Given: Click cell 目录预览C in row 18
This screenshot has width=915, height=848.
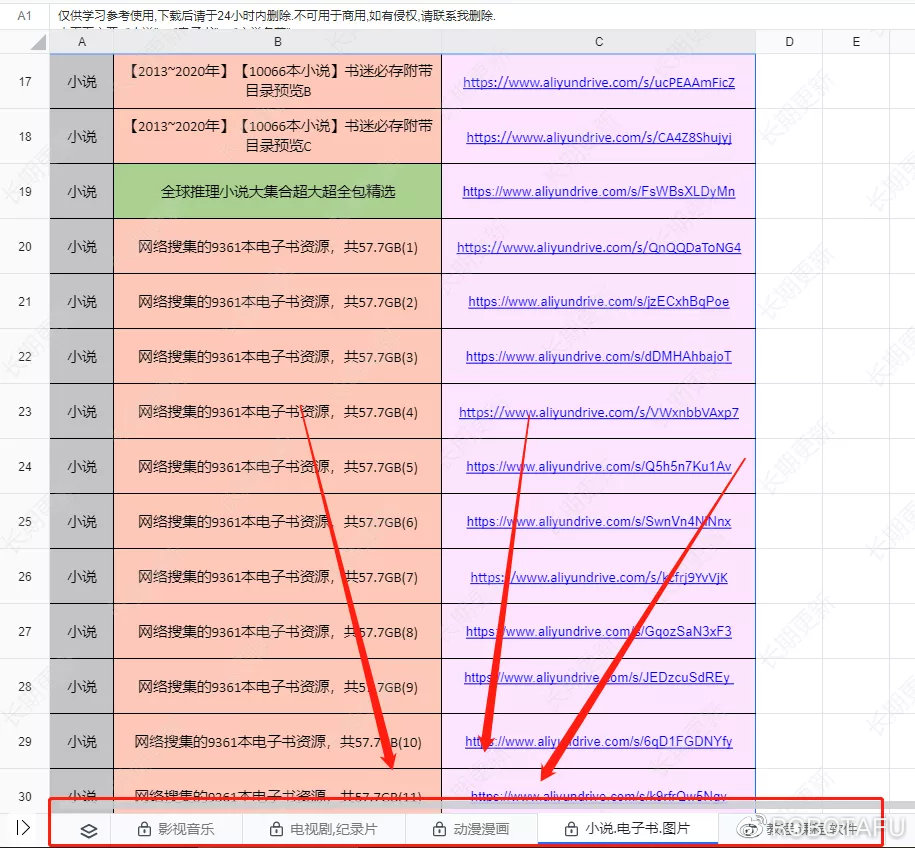Looking at the screenshot, I should coord(278,137).
